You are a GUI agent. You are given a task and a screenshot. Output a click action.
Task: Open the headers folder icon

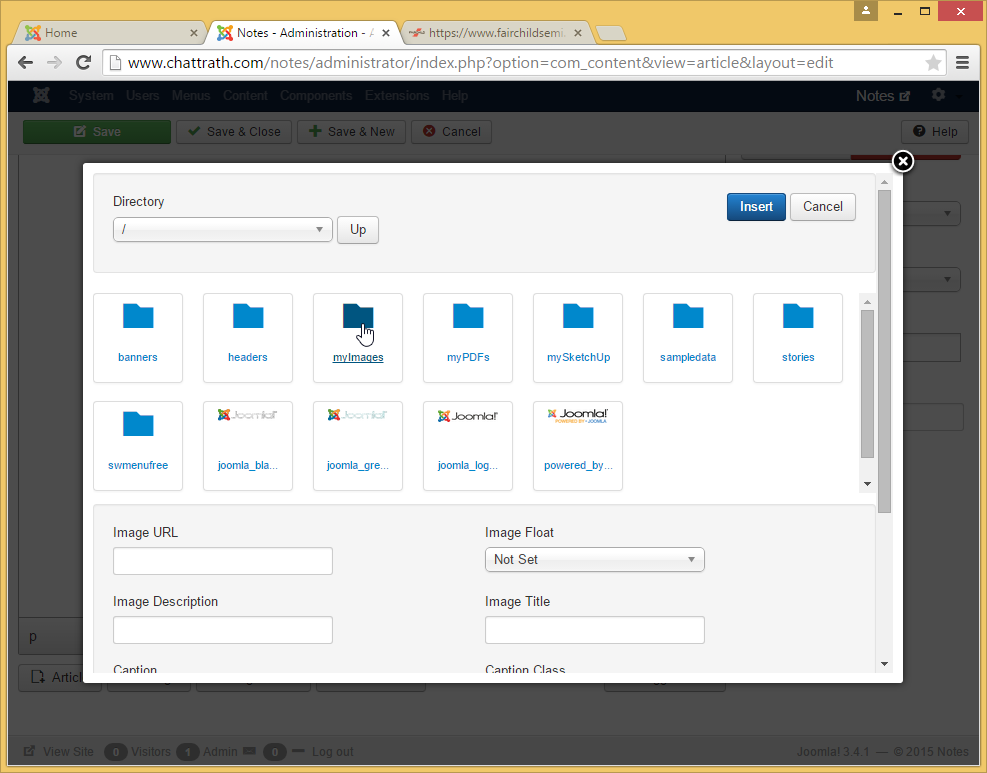(248, 317)
